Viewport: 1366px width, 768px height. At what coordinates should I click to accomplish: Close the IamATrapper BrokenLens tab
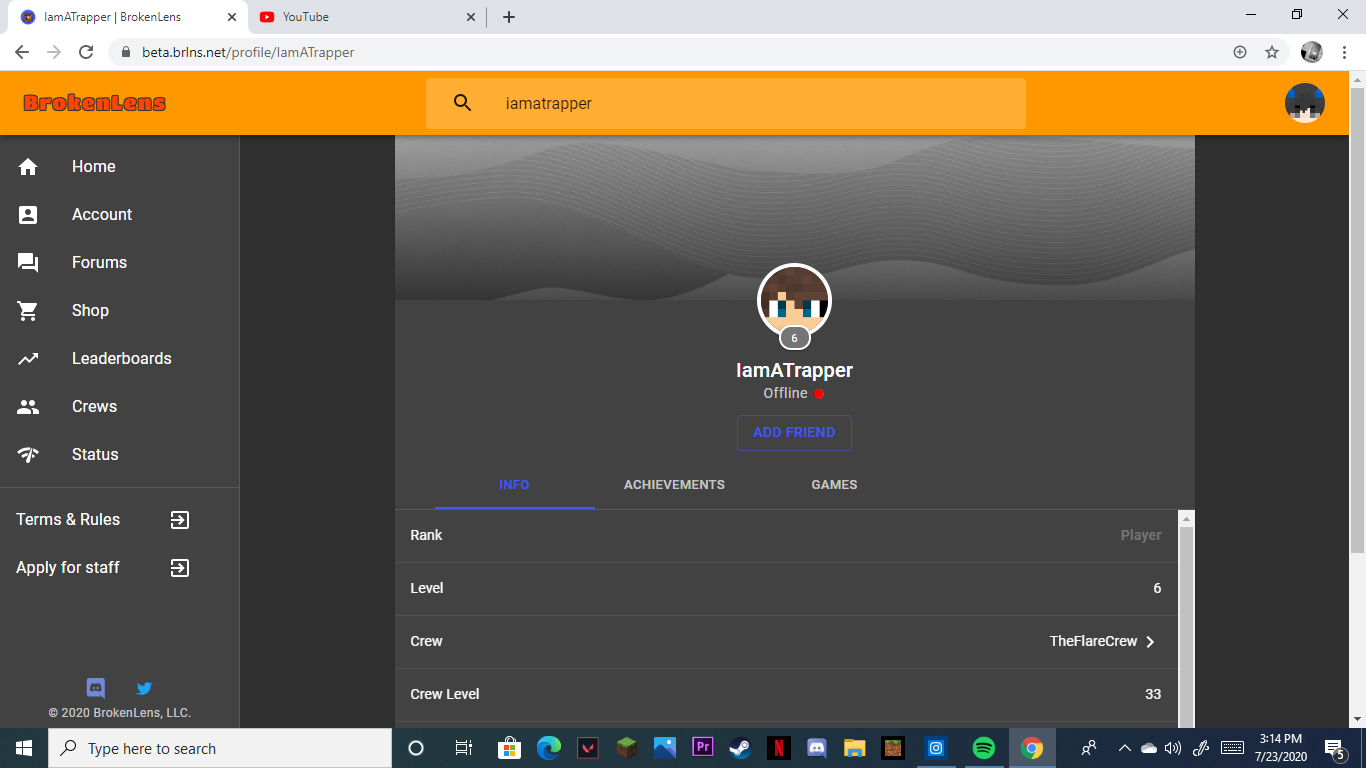click(x=232, y=17)
